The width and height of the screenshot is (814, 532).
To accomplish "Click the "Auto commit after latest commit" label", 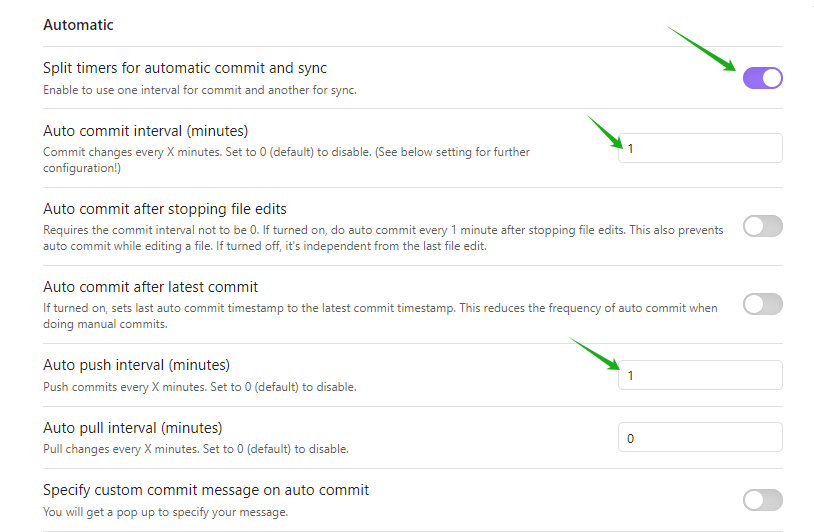I will [x=151, y=287].
